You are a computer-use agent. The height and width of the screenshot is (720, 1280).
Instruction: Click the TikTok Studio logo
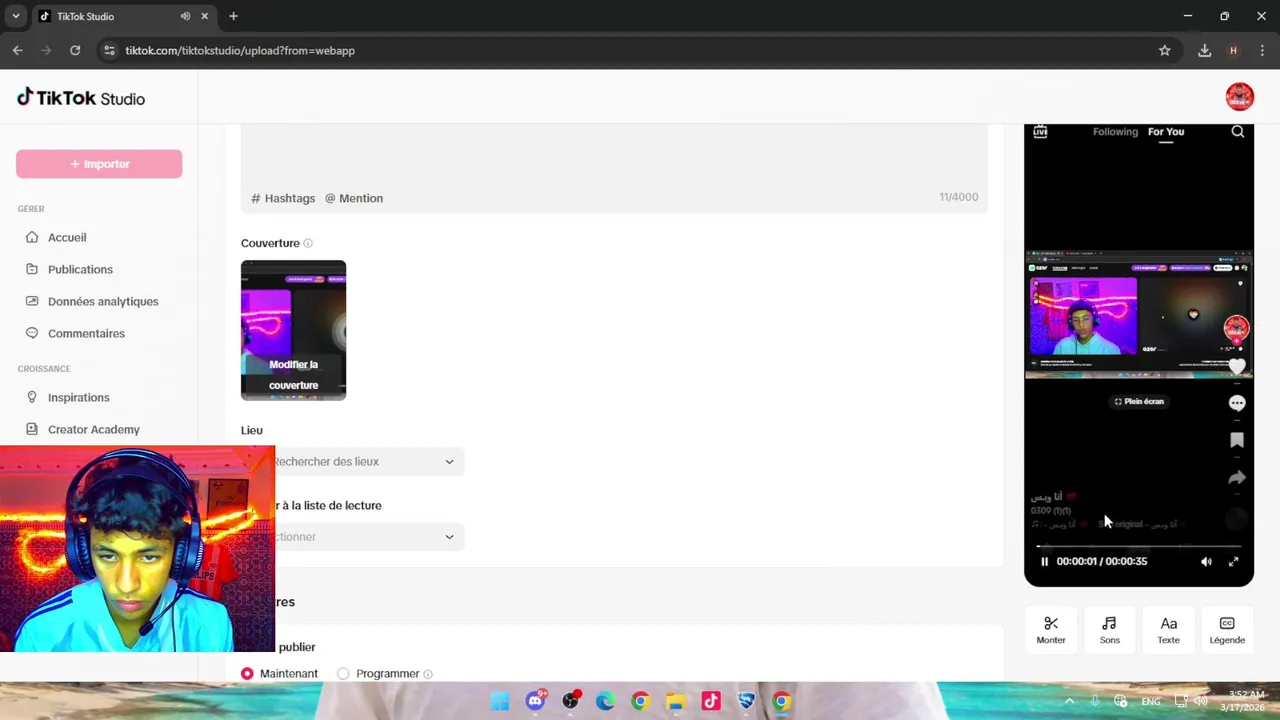(x=81, y=97)
